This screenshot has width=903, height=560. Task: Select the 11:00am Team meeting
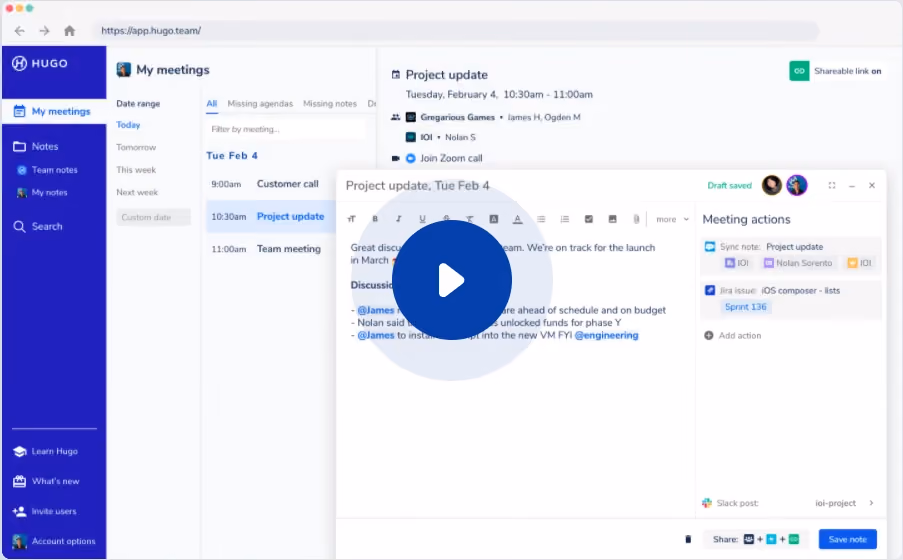271,249
